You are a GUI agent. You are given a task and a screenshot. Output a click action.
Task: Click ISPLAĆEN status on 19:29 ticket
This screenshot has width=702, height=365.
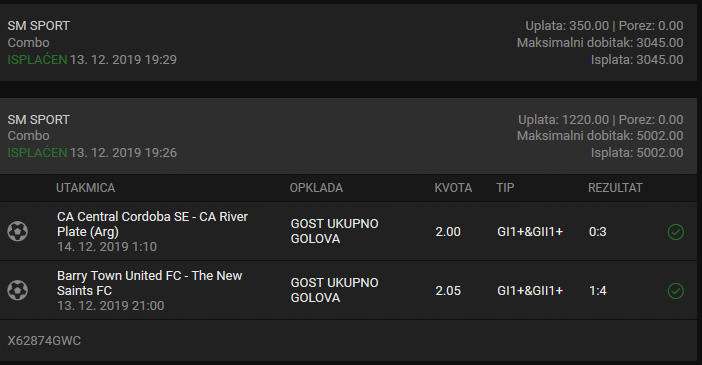(37, 60)
